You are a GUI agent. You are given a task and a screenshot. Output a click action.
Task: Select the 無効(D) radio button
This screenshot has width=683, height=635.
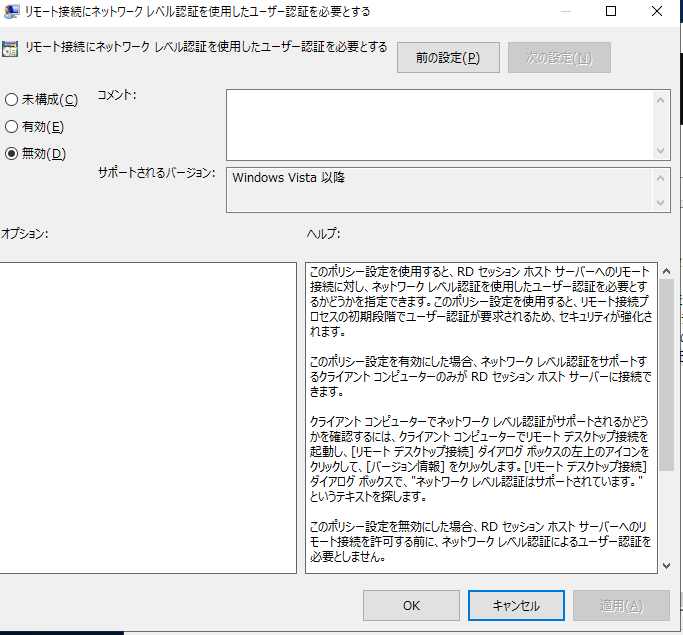[x=12, y=153]
